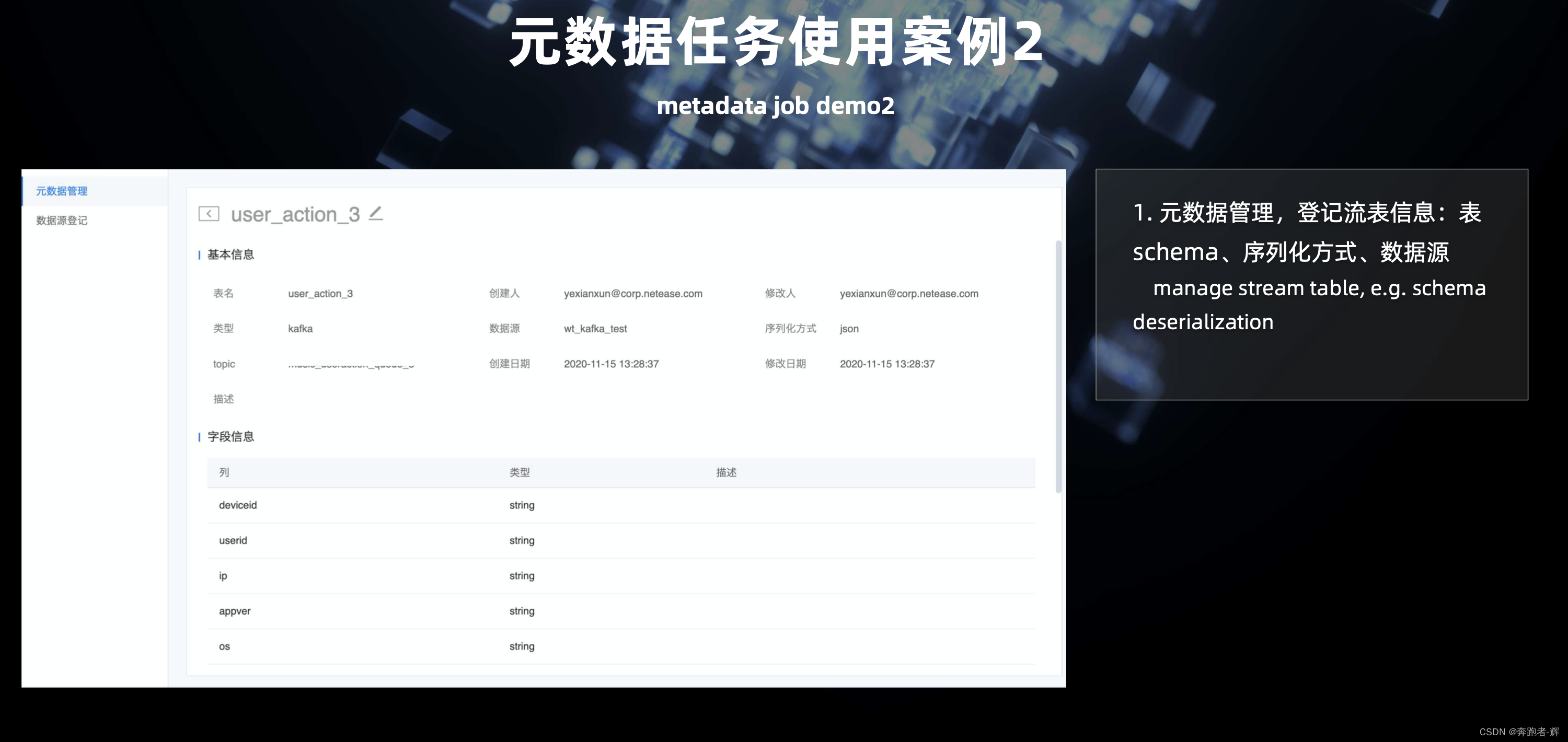The height and width of the screenshot is (742, 1568).
Task: Click the 类型 column header in field table
Action: 519,472
